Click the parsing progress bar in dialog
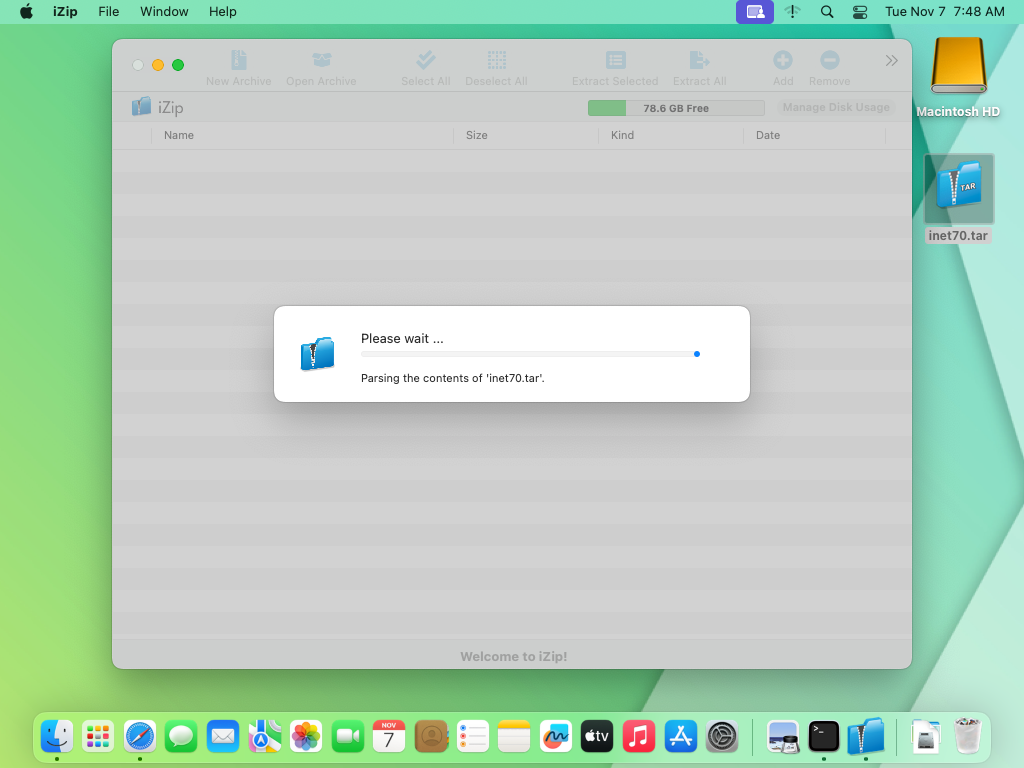Screen dimensions: 1024x768 [x=530, y=354]
